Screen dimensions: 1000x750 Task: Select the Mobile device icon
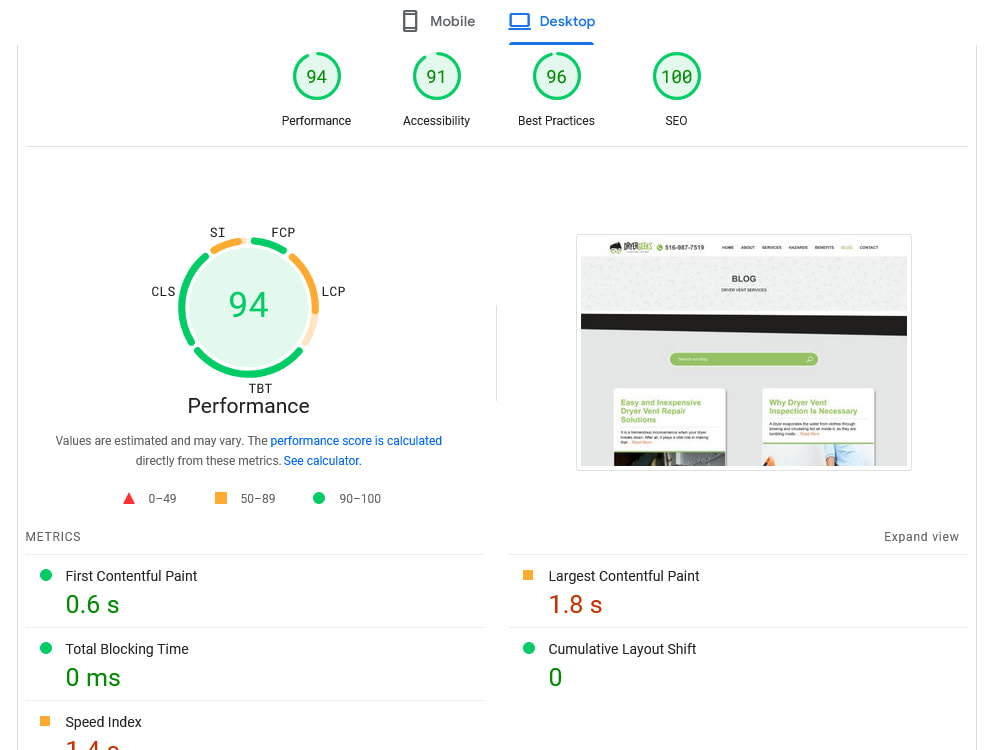click(409, 20)
